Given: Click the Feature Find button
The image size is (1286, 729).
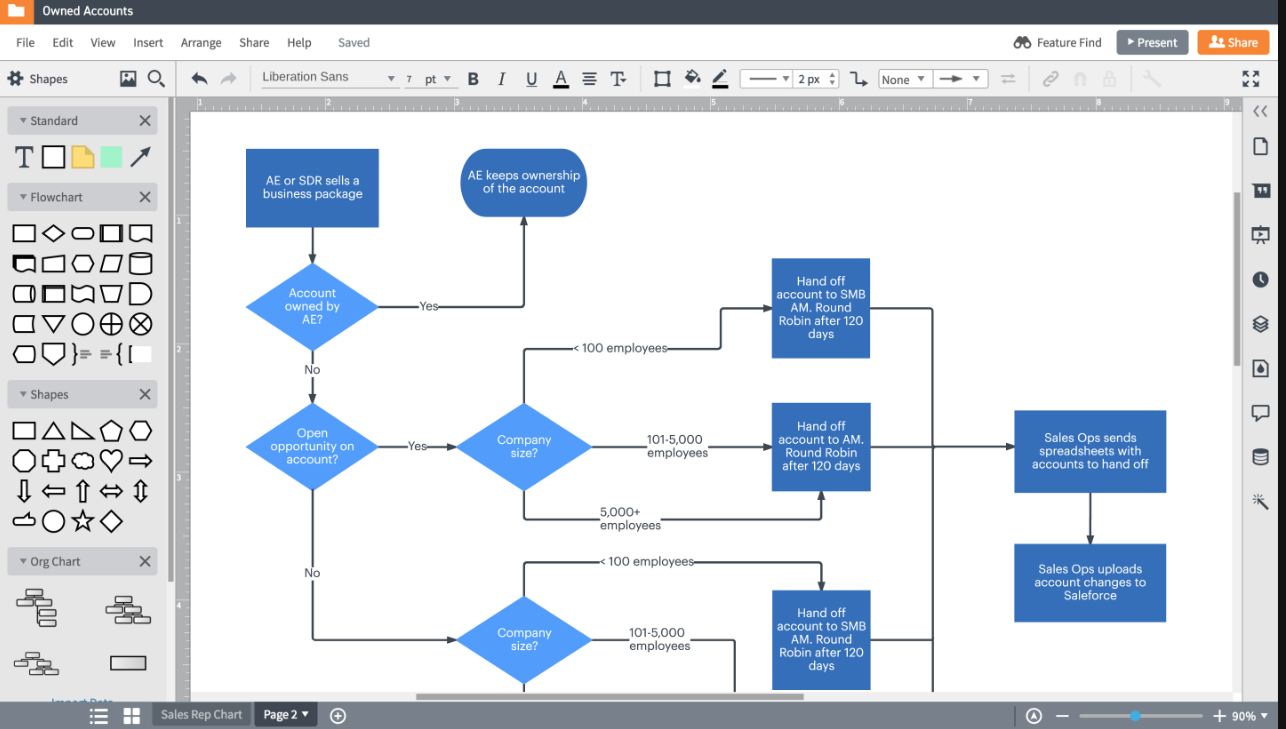Looking at the screenshot, I should pyautogui.click(x=1057, y=42).
